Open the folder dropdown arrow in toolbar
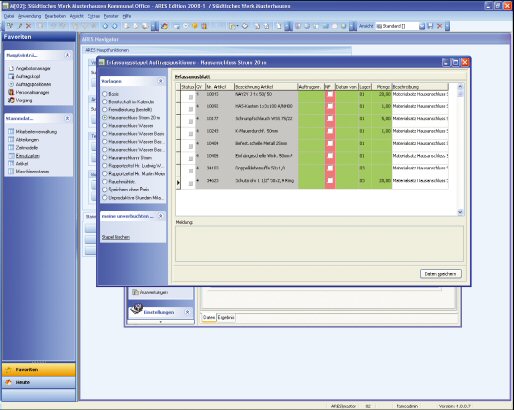 pyautogui.click(x=237, y=26)
